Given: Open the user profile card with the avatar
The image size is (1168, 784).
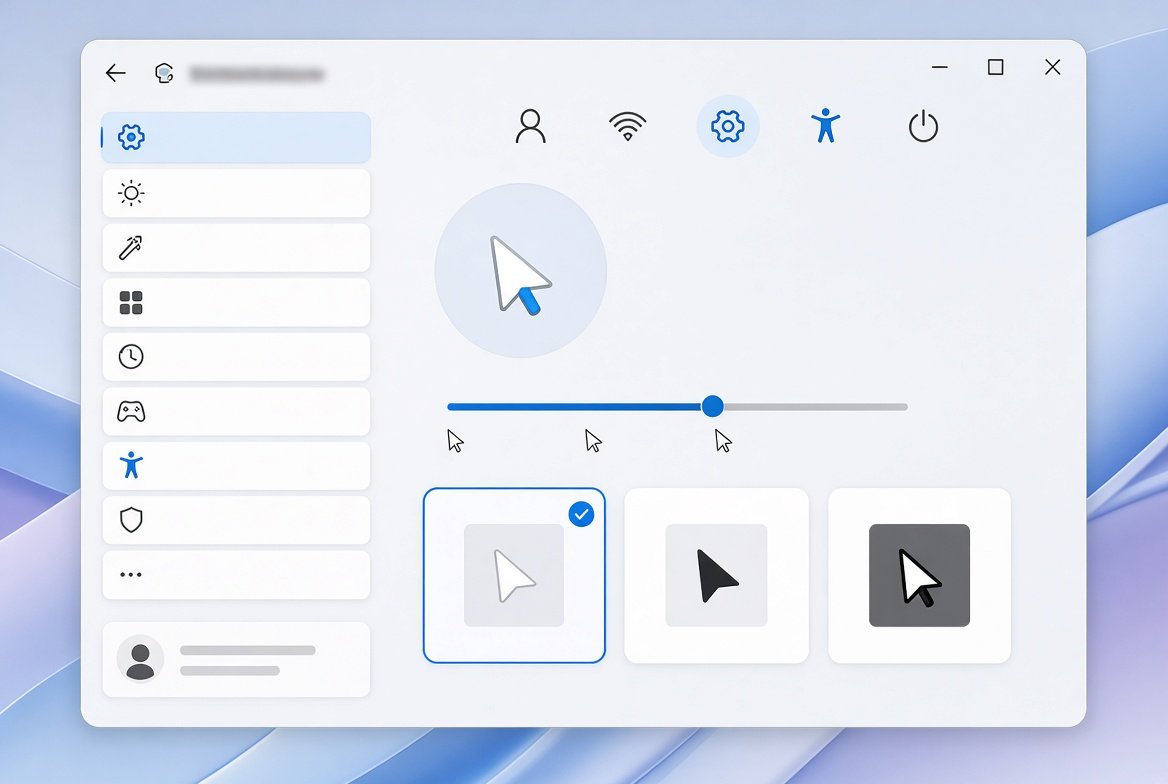Looking at the screenshot, I should [x=236, y=660].
